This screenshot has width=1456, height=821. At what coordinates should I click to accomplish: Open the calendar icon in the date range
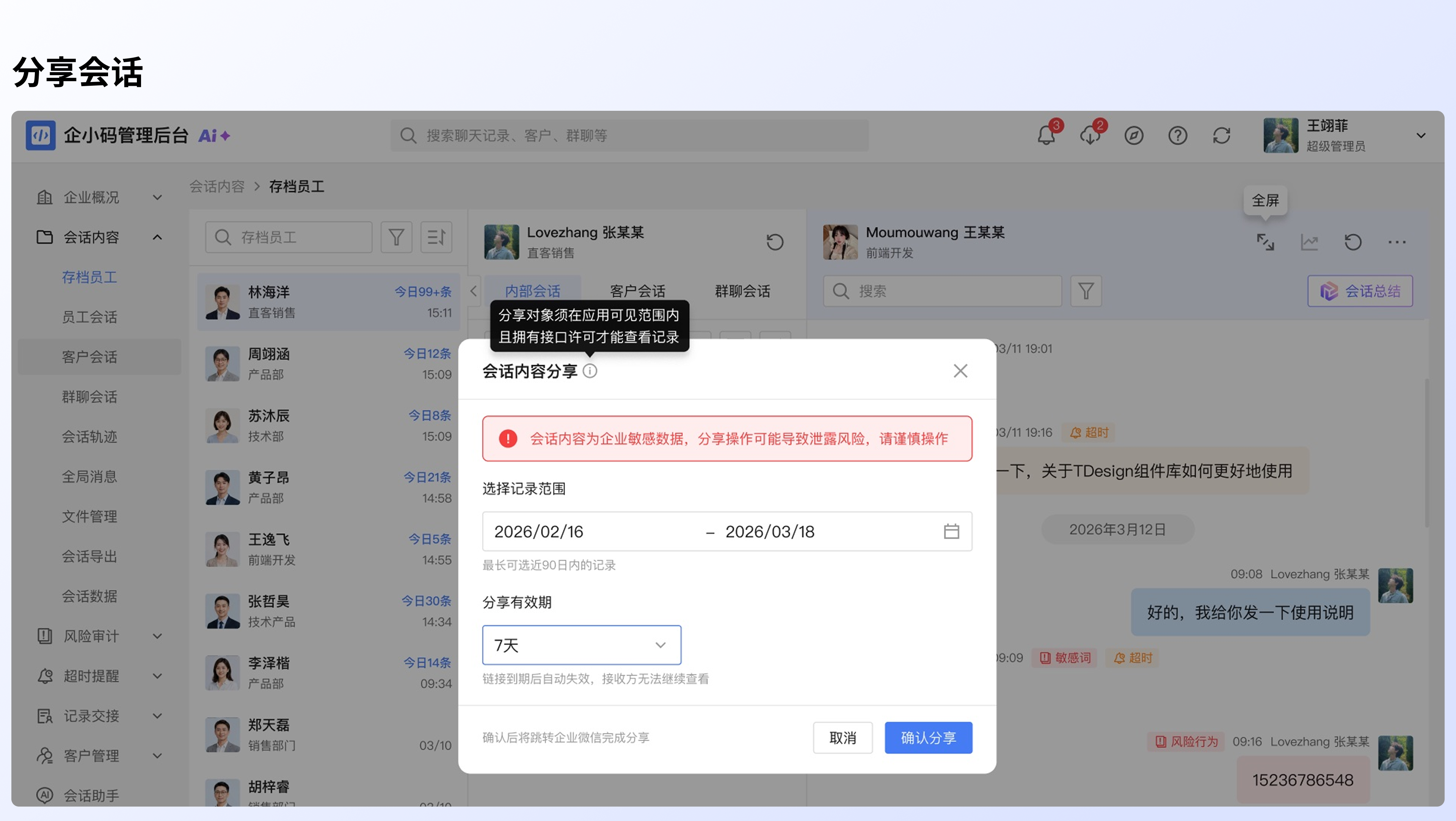point(951,531)
